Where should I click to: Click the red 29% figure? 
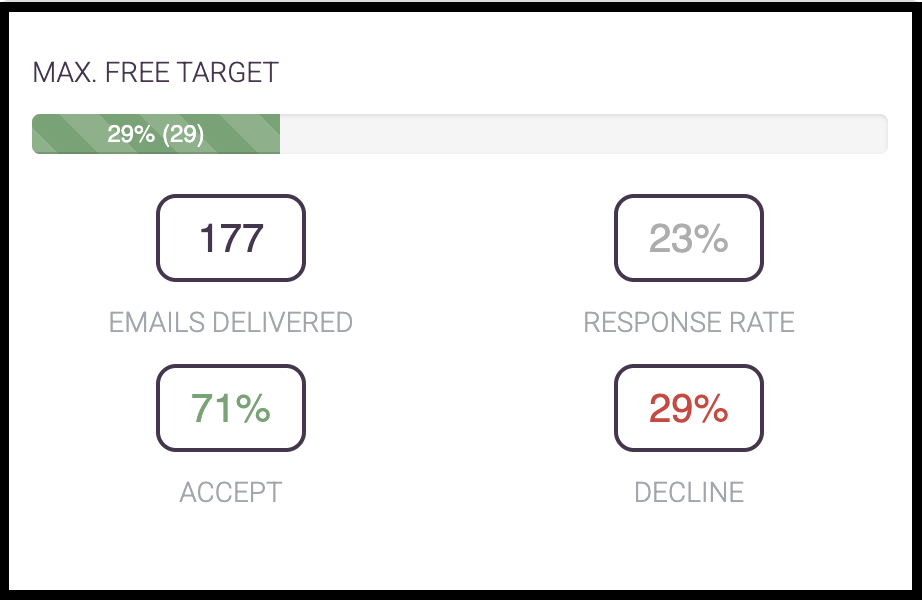click(x=689, y=409)
